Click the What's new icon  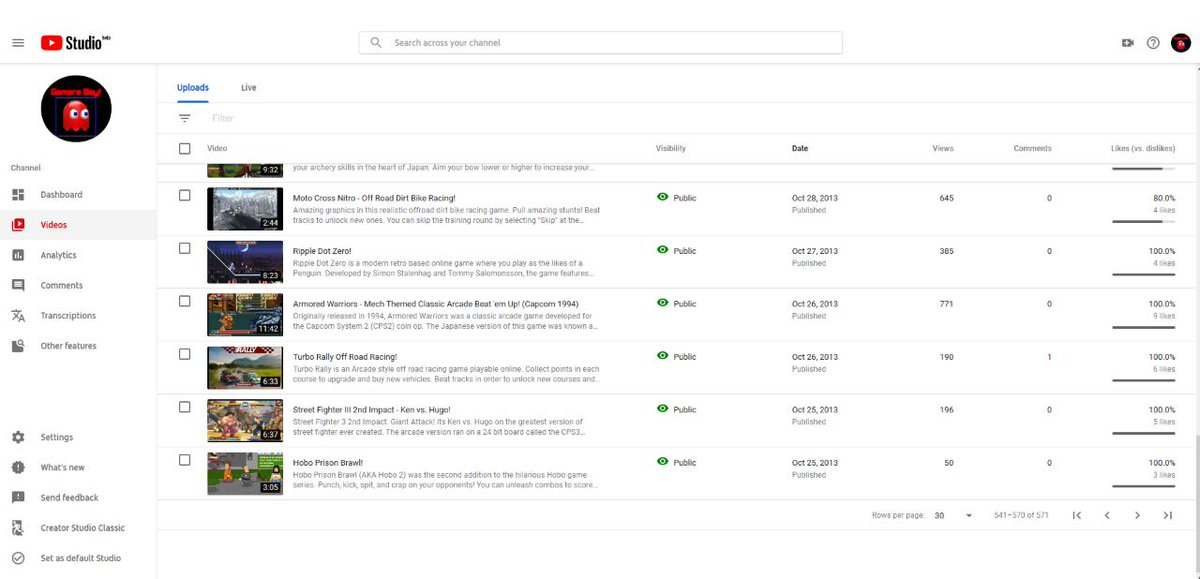[x=18, y=467]
